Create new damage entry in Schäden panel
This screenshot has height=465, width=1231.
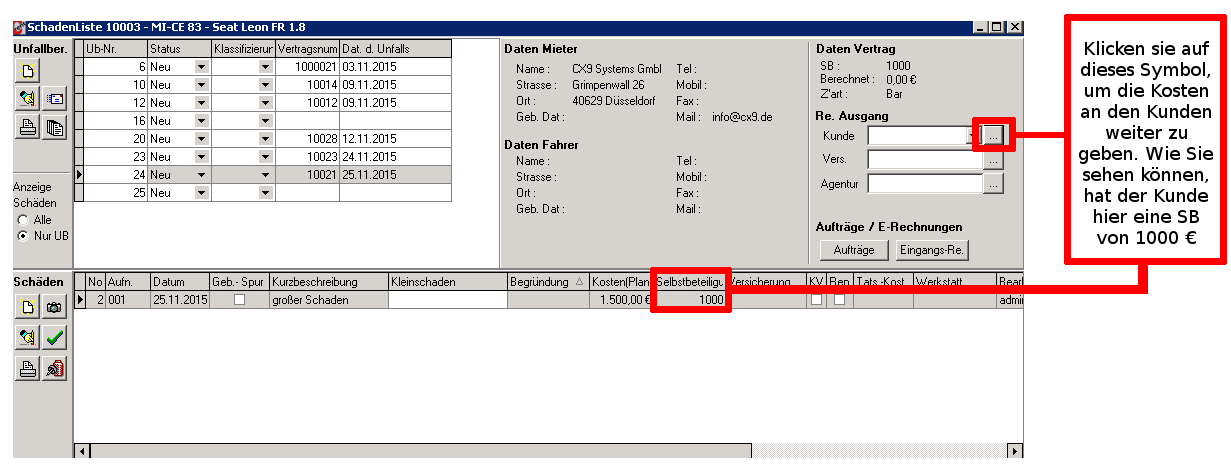[28, 308]
